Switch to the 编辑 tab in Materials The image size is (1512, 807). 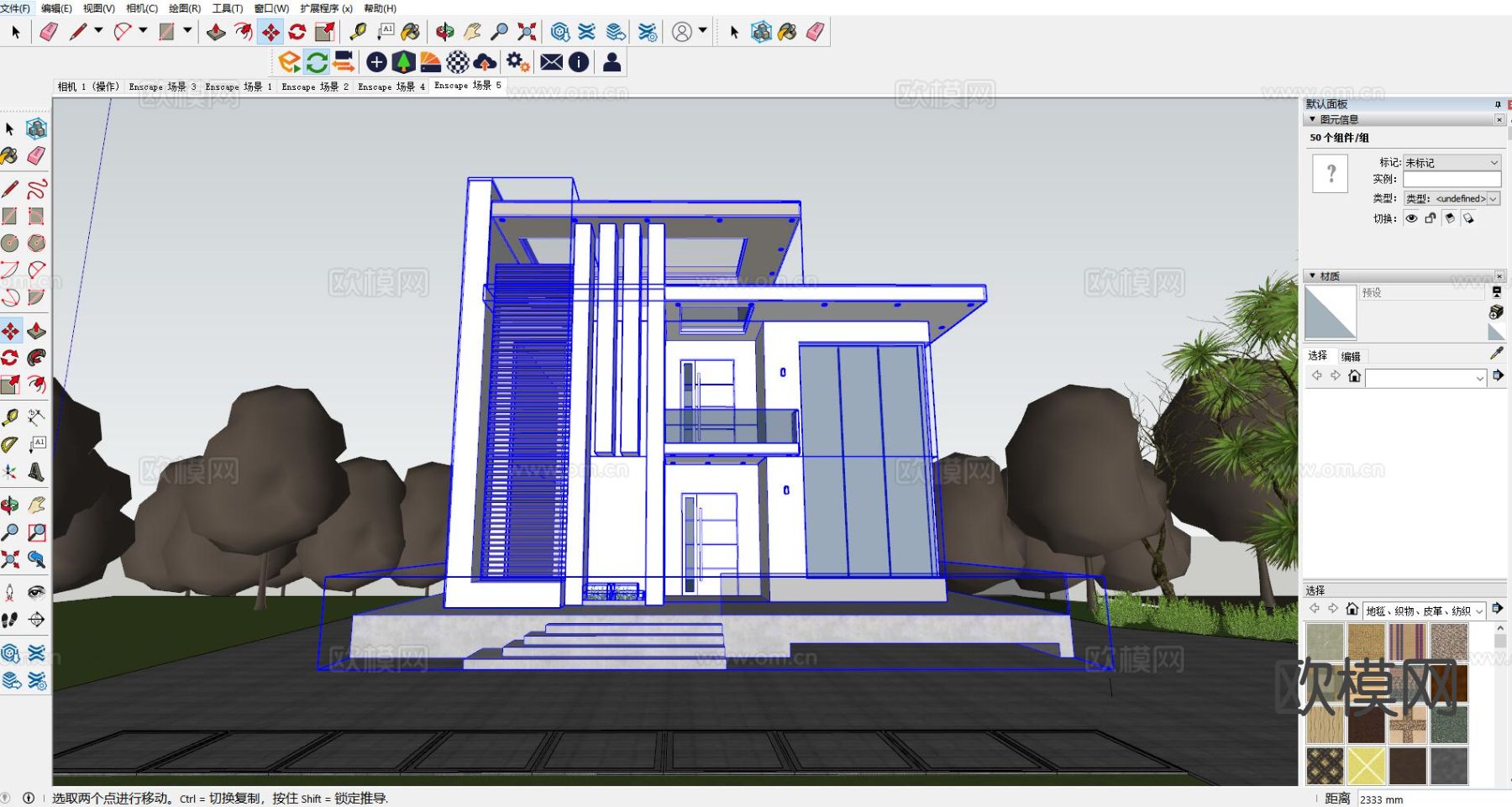(x=1351, y=356)
